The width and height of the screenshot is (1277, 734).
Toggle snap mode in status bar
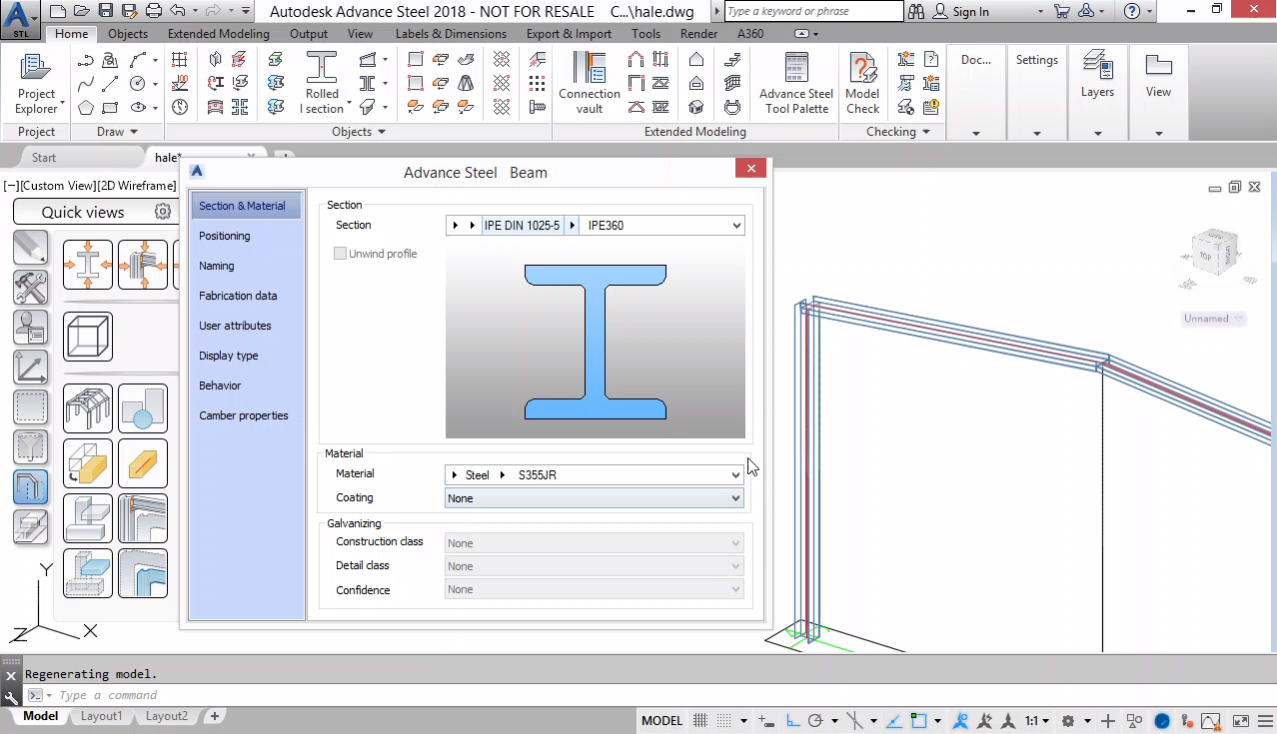pyautogui.click(x=724, y=720)
